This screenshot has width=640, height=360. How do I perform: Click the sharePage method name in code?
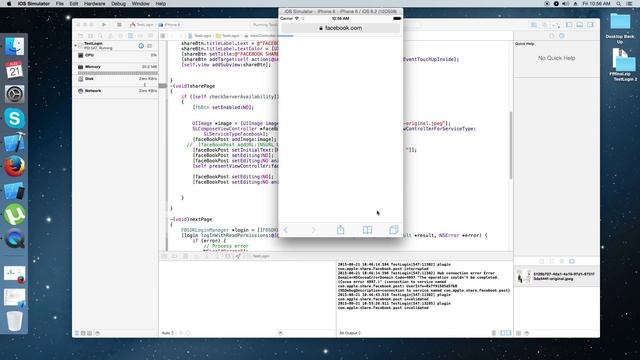click(202, 86)
